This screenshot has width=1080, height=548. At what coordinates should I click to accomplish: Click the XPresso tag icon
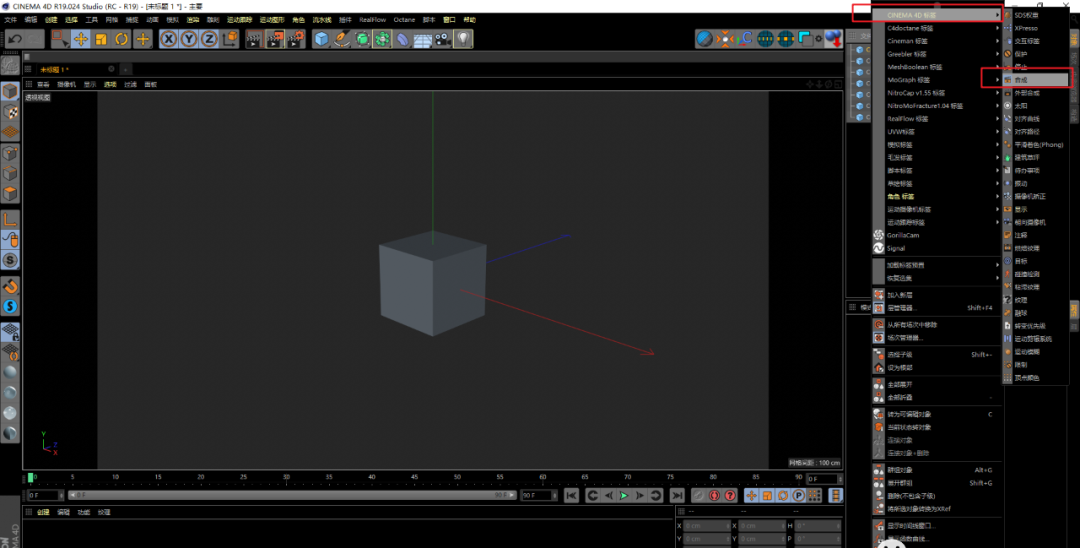coord(1008,28)
